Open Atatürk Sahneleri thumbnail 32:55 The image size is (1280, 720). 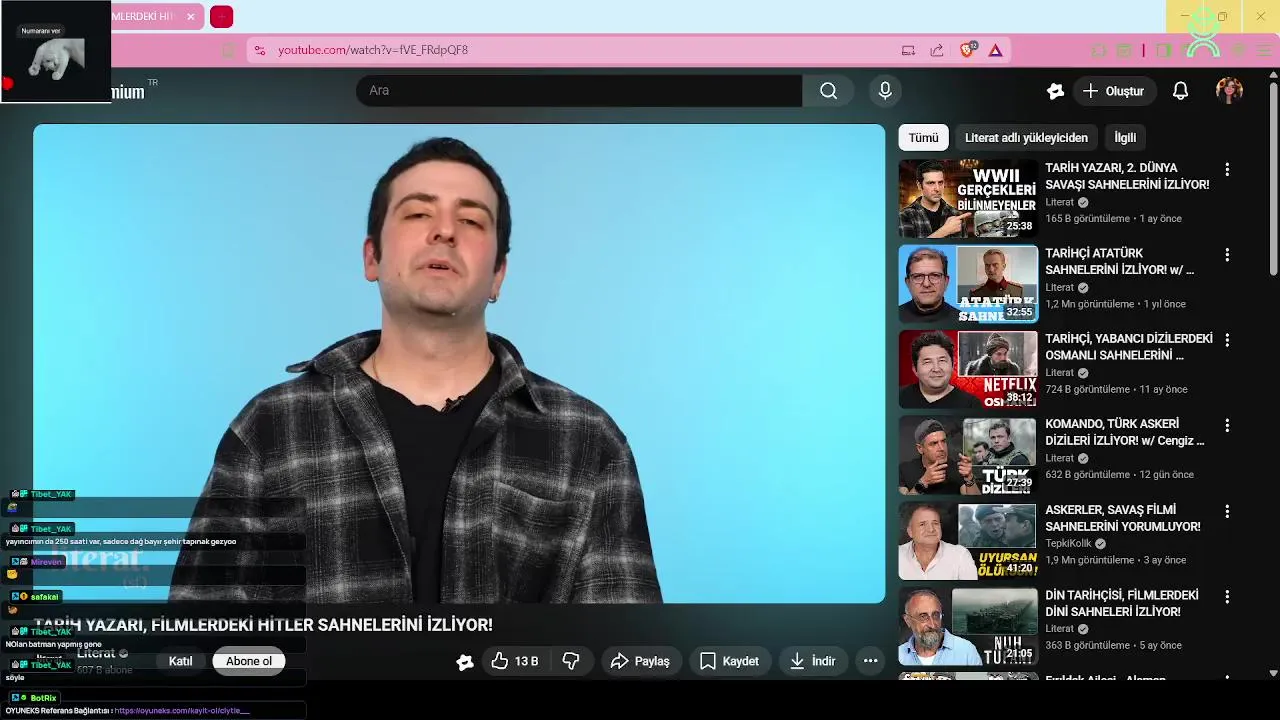968,284
